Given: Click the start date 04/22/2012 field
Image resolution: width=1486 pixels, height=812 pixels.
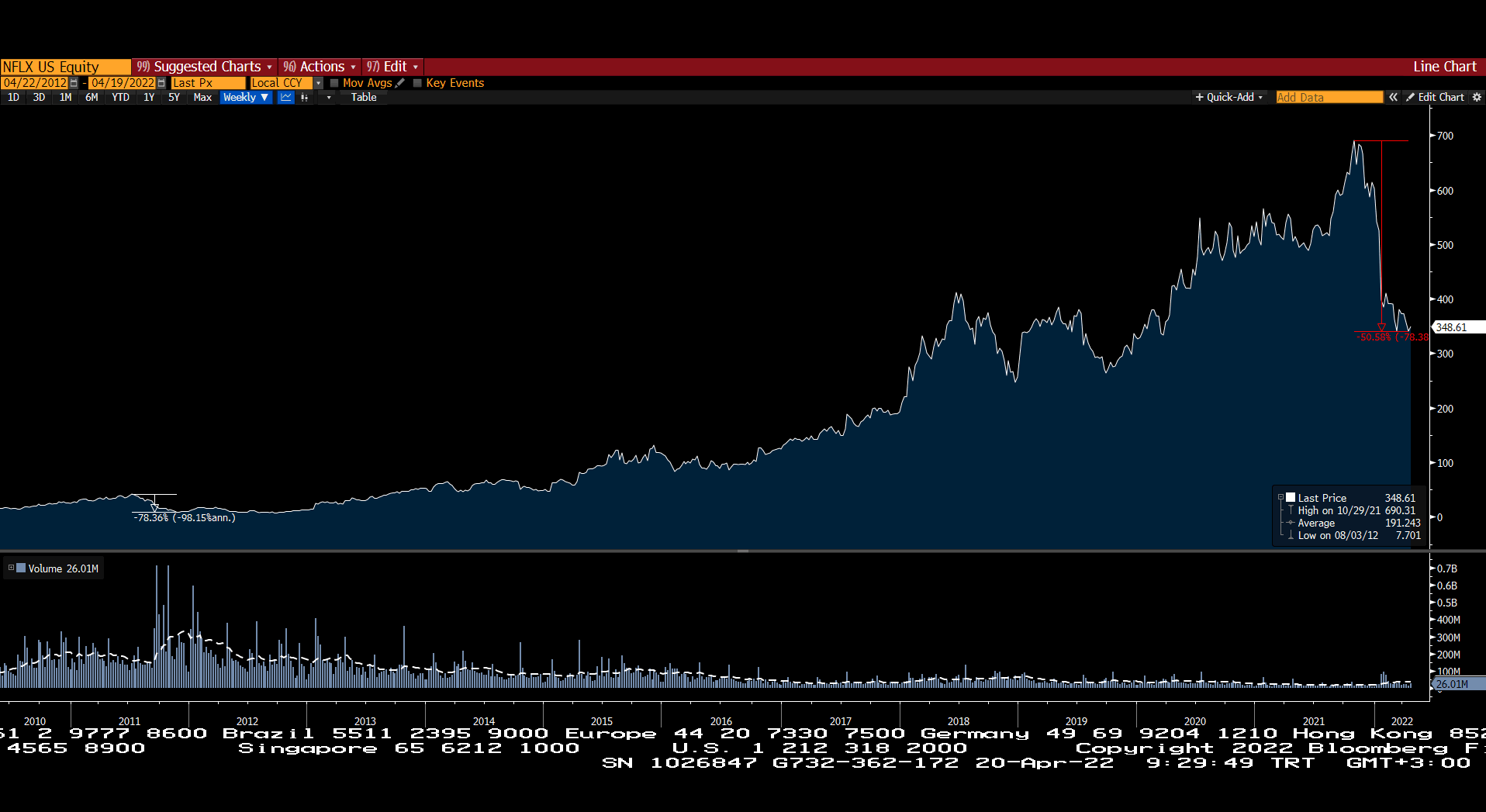Looking at the screenshot, I should point(35,83).
